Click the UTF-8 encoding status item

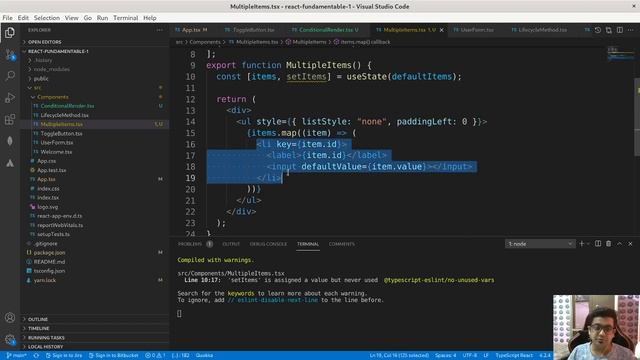[469, 356]
